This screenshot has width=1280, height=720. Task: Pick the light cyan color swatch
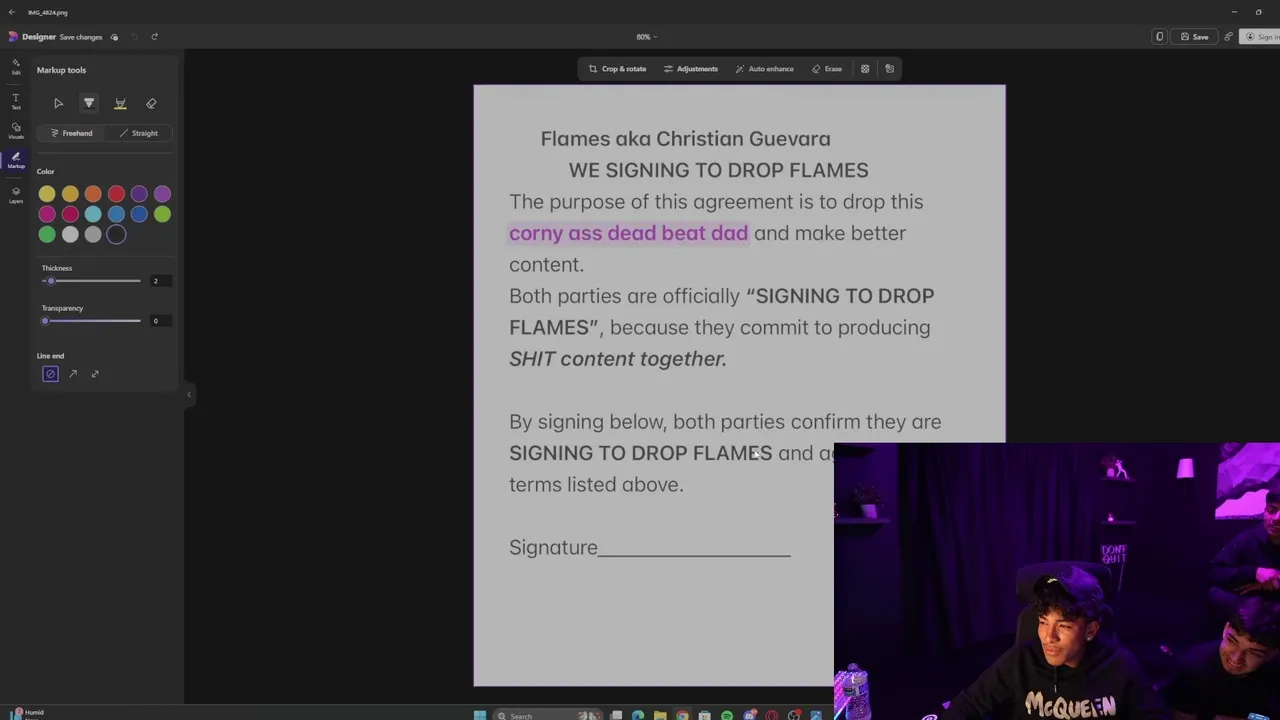click(93, 214)
